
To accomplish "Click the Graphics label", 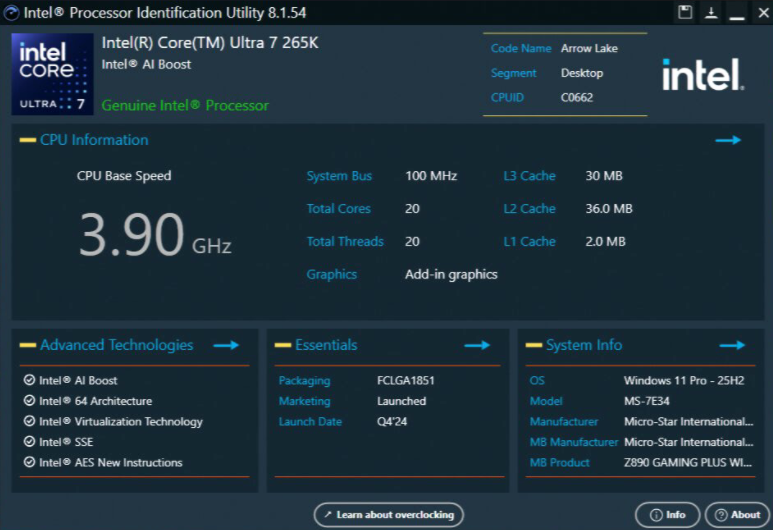I will click(x=332, y=275).
